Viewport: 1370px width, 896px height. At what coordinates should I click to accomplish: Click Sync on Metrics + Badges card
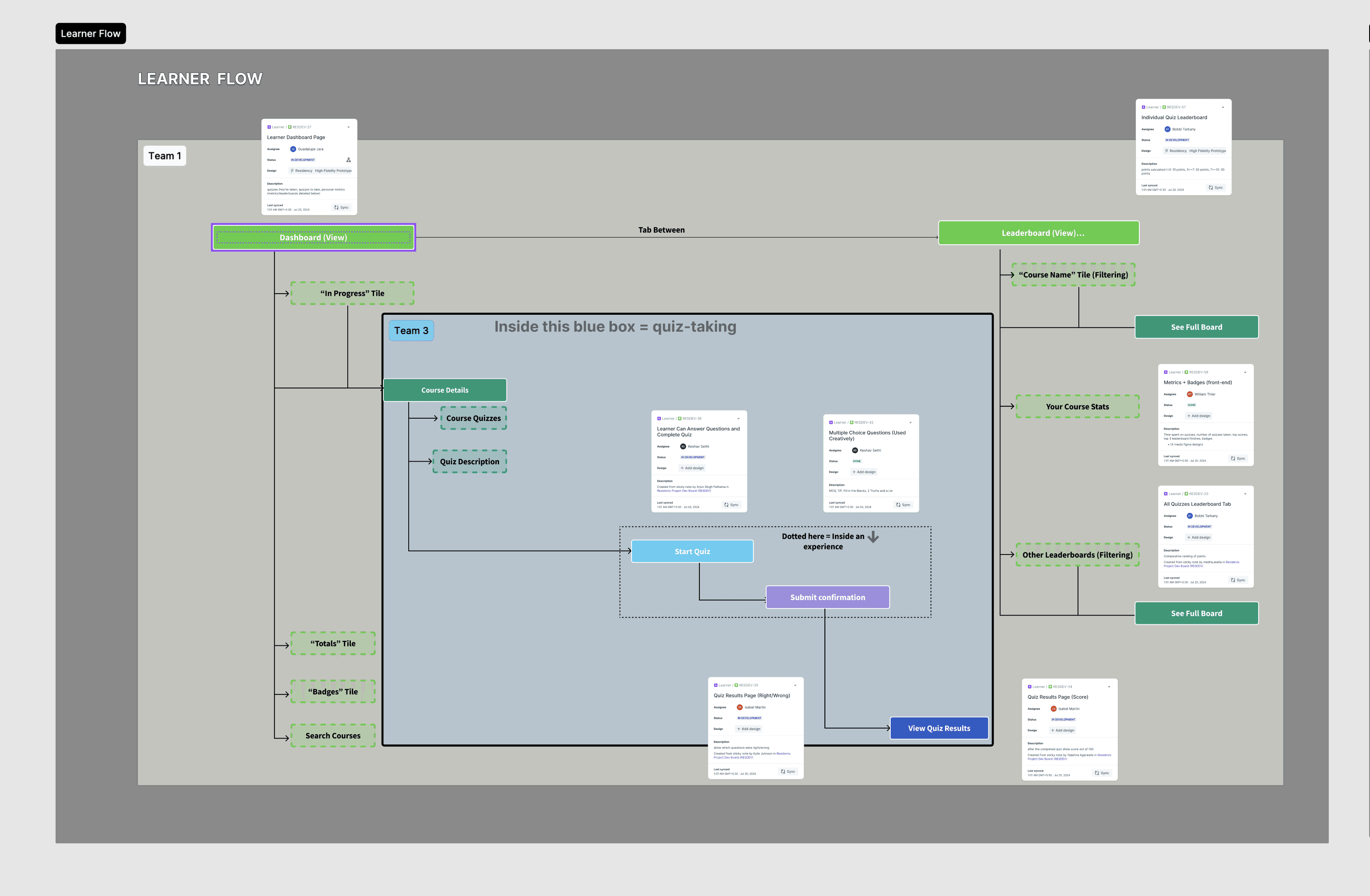[x=1238, y=459]
